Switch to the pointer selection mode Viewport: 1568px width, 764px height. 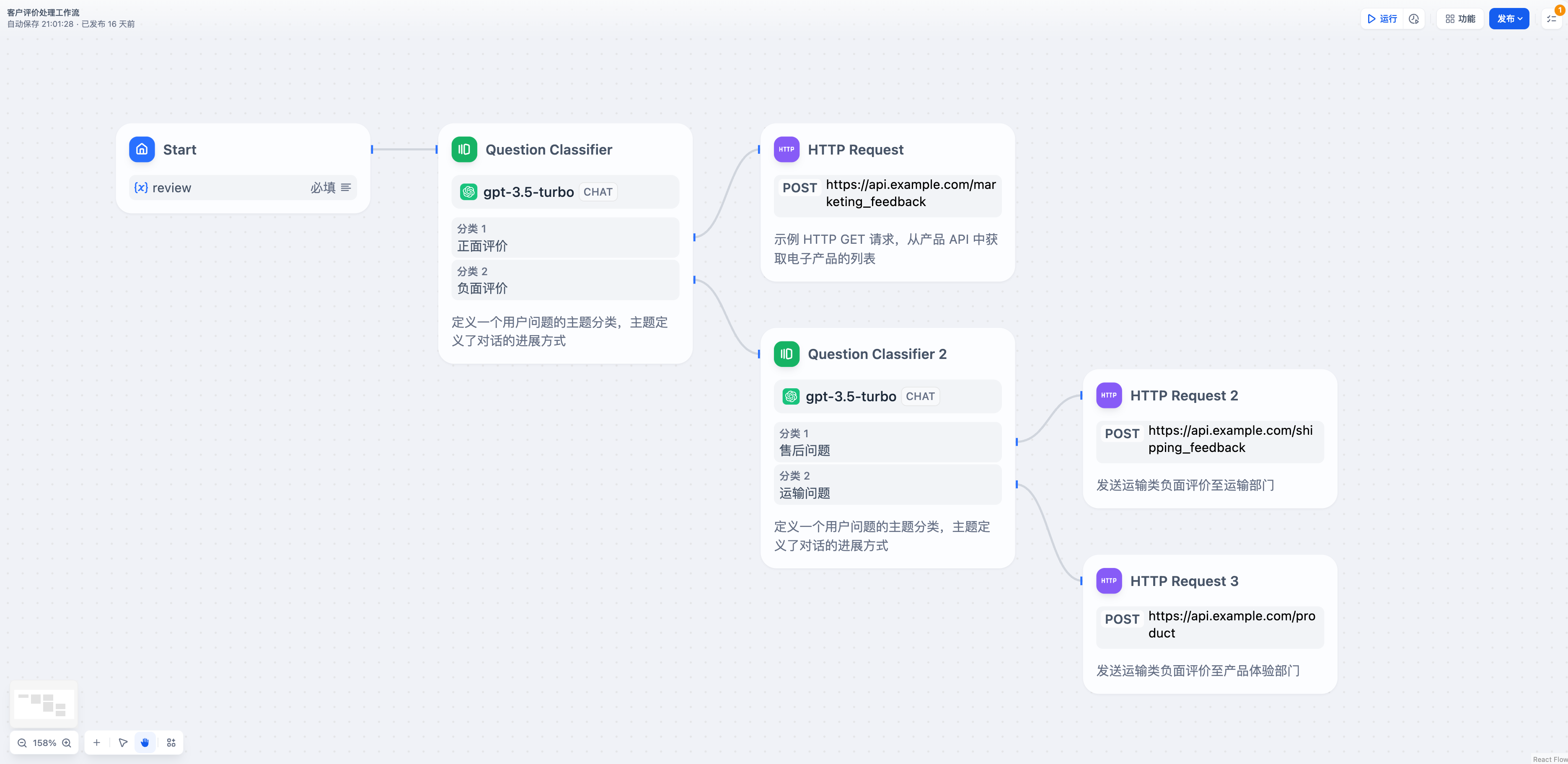pos(123,743)
